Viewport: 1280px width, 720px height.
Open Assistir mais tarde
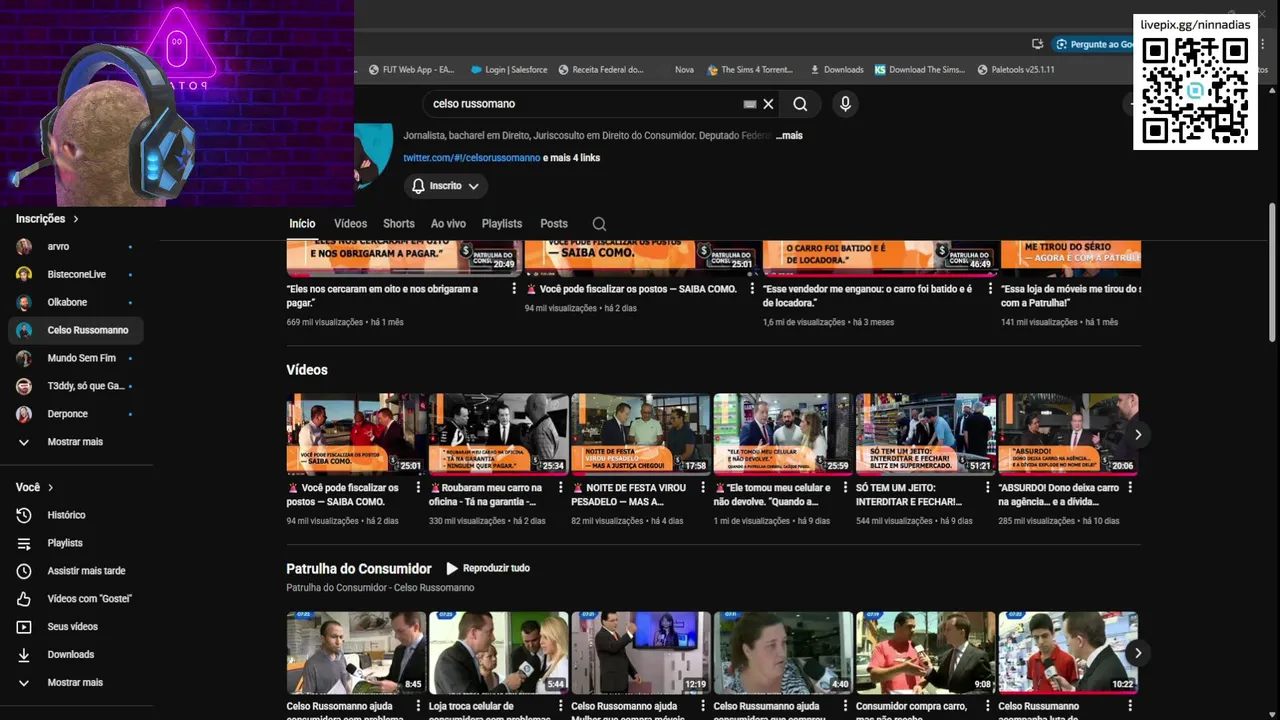click(x=86, y=571)
